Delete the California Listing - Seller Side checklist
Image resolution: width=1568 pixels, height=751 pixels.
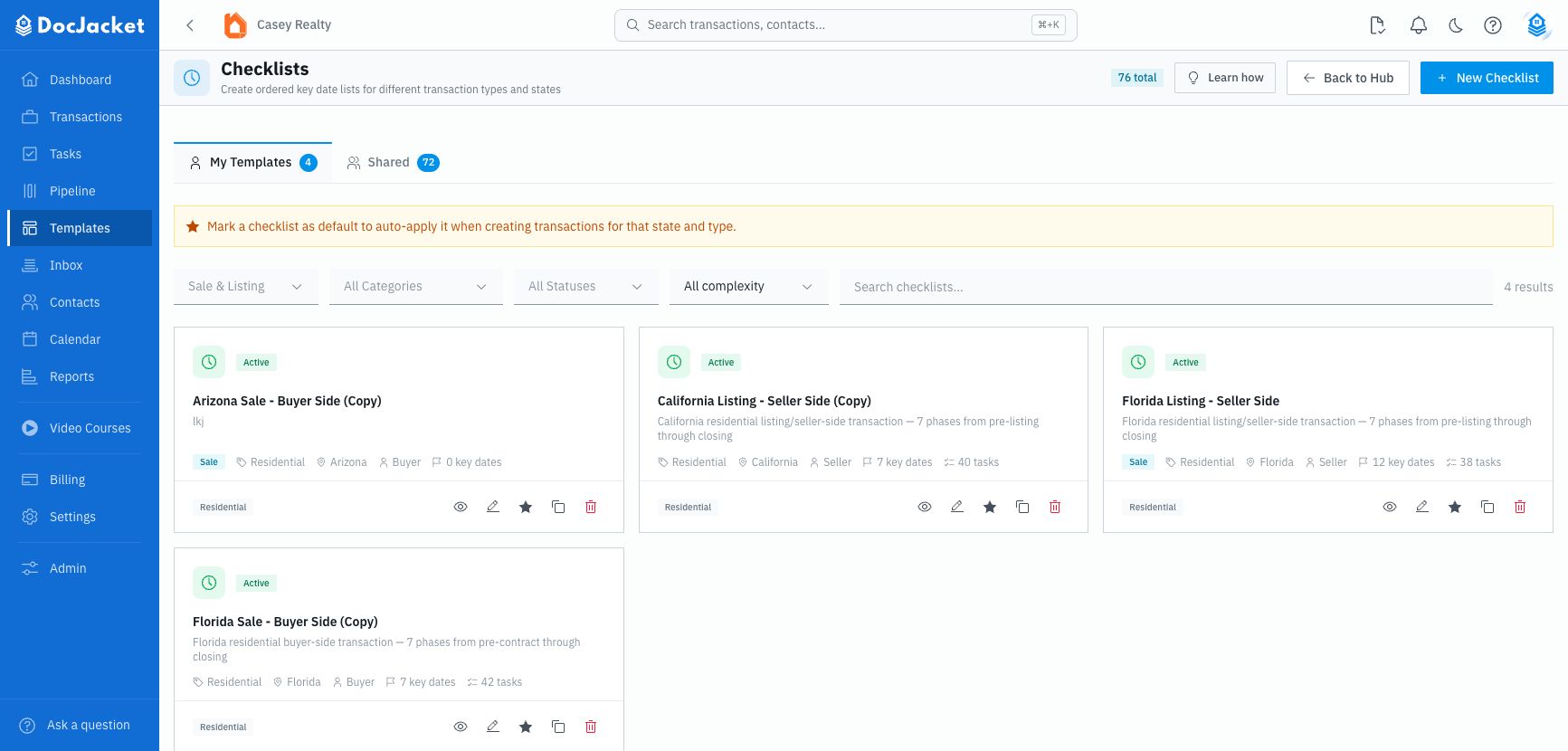coord(1055,507)
